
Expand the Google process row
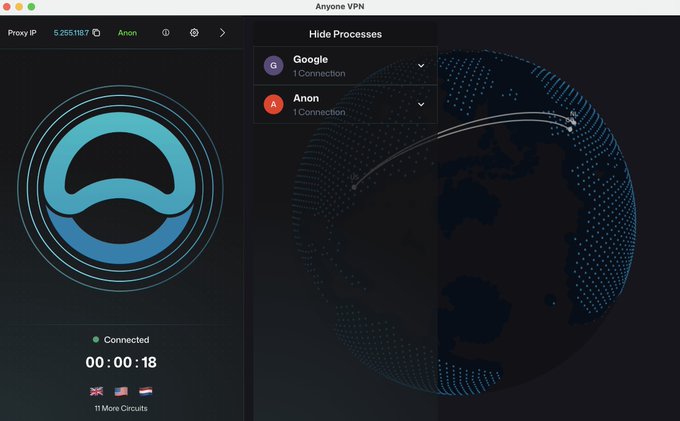tap(421, 66)
